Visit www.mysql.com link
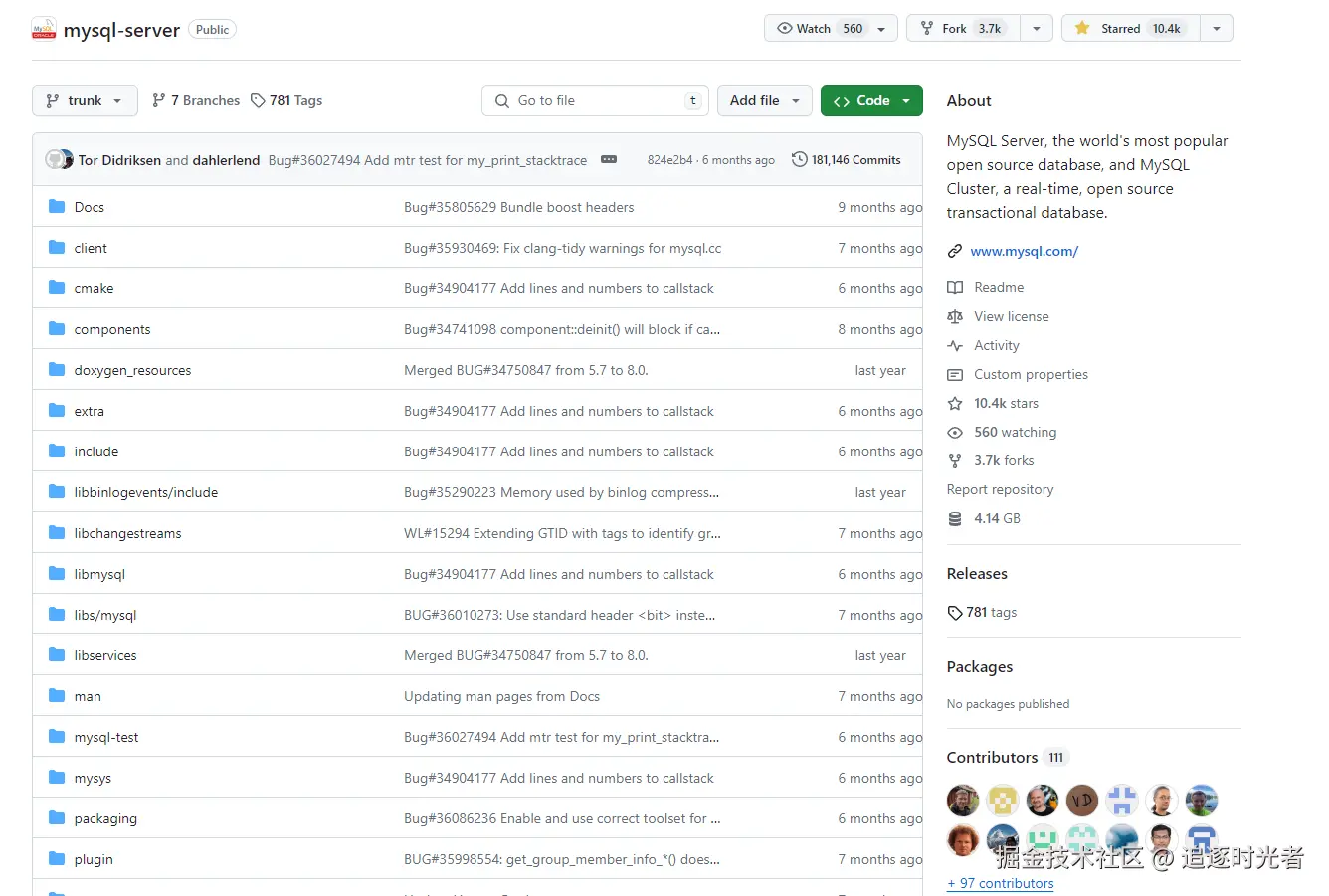The width and height of the screenshot is (1329, 896). [x=1024, y=251]
